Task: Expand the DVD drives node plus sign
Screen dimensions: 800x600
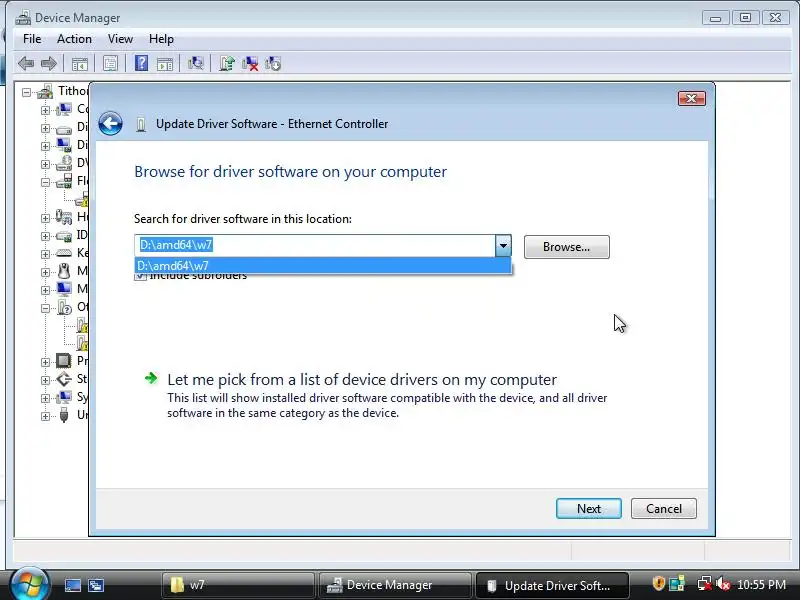Action: tap(45, 164)
